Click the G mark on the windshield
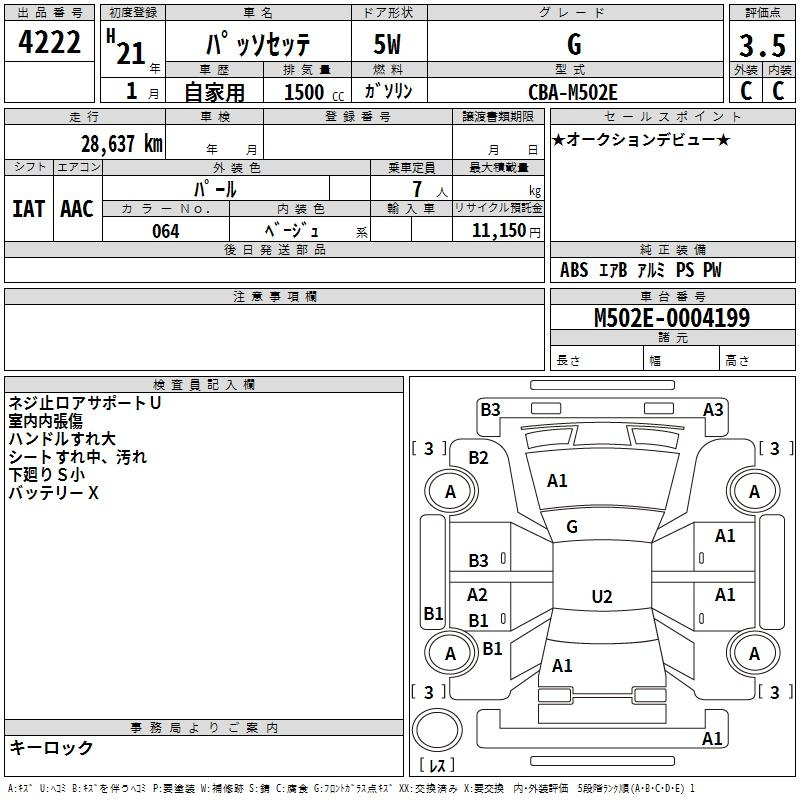The height and width of the screenshot is (800, 800). pyautogui.click(x=572, y=526)
